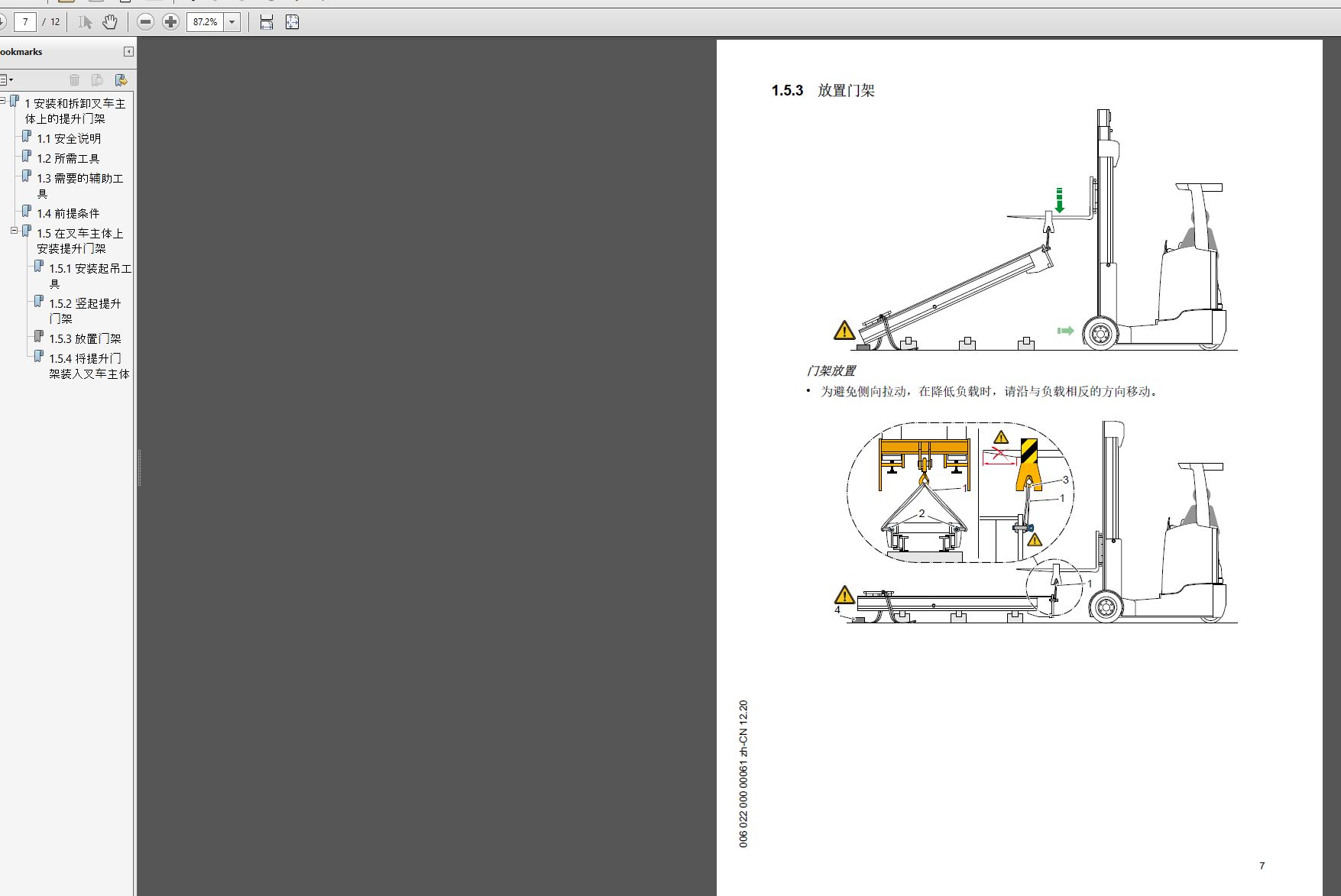This screenshot has height=896, width=1341.
Task: Open the bookmarks options menu dropdown
Action: tap(6, 80)
